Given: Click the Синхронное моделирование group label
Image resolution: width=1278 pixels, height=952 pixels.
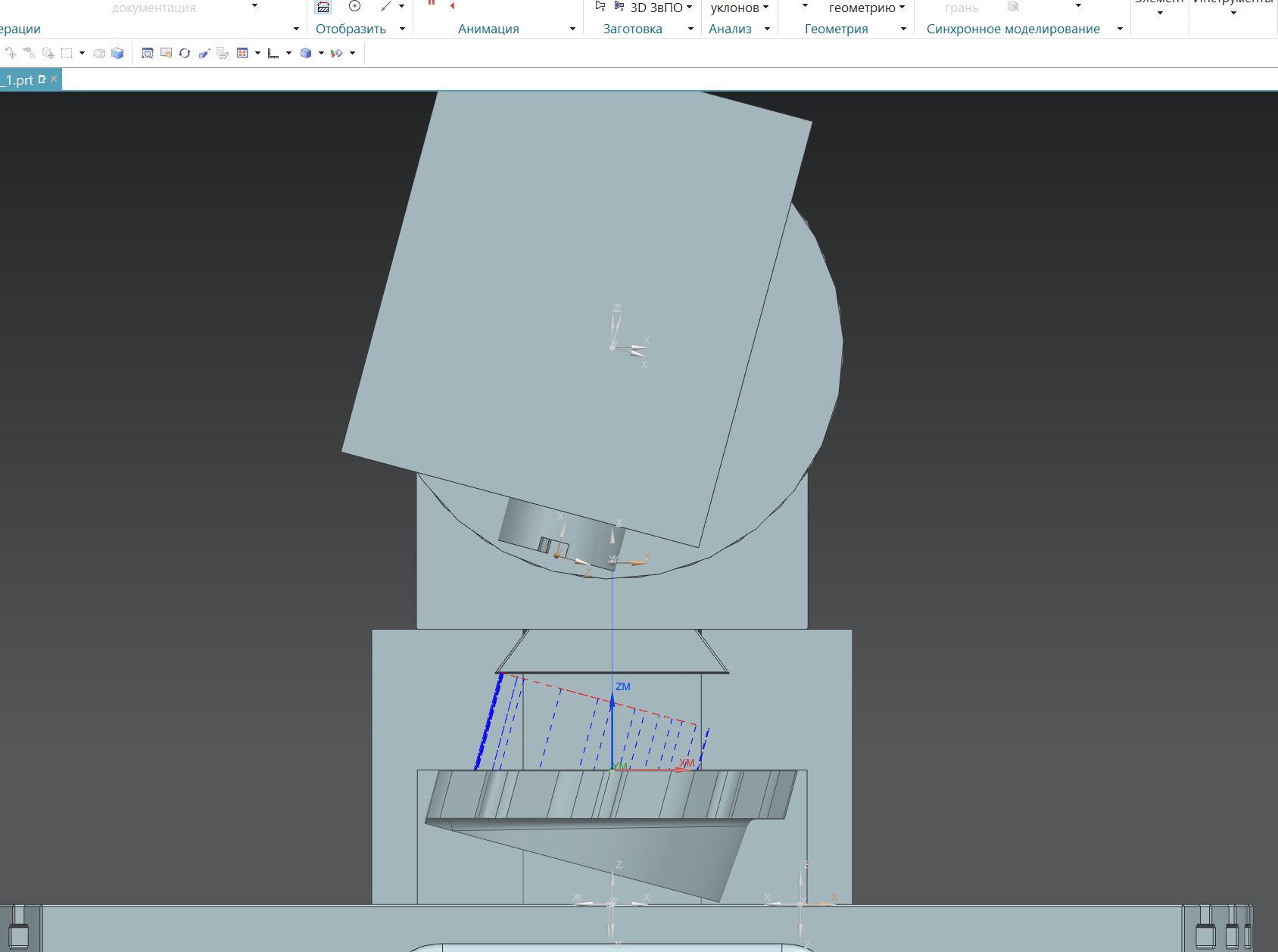Looking at the screenshot, I should pyautogui.click(x=1013, y=29).
